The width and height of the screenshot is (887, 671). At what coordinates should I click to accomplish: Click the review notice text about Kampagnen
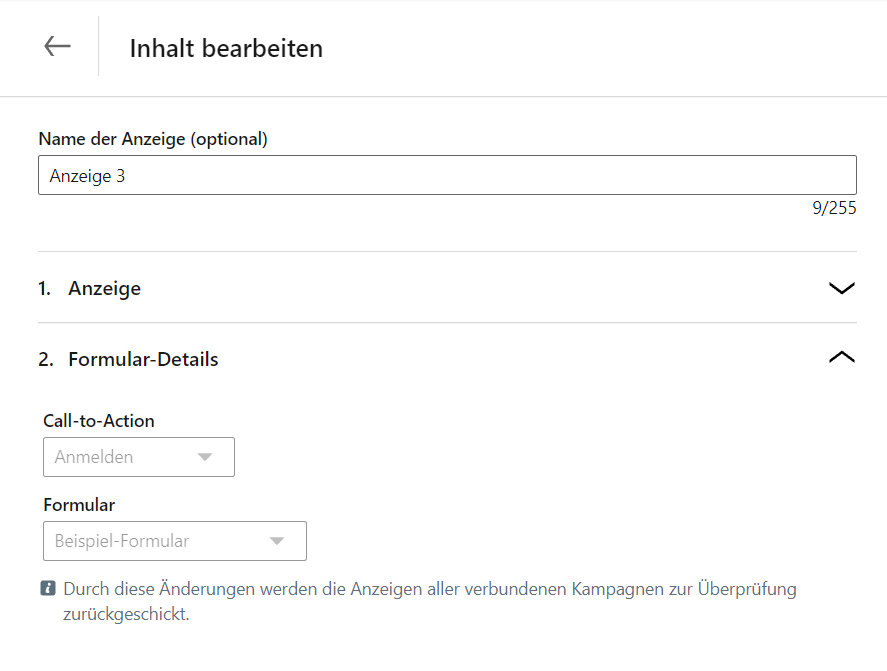coord(430,601)
